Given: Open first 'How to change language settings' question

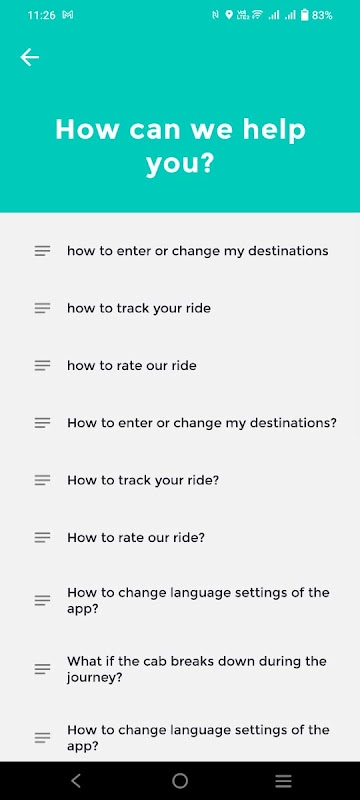Looking at the screenshot, I should click(180, 601).
